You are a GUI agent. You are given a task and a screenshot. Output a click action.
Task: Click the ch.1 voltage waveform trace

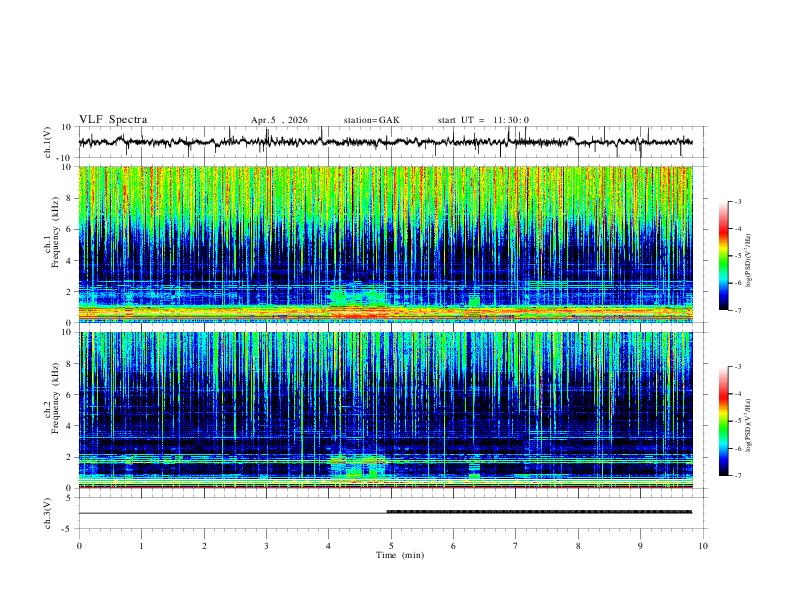385,142
